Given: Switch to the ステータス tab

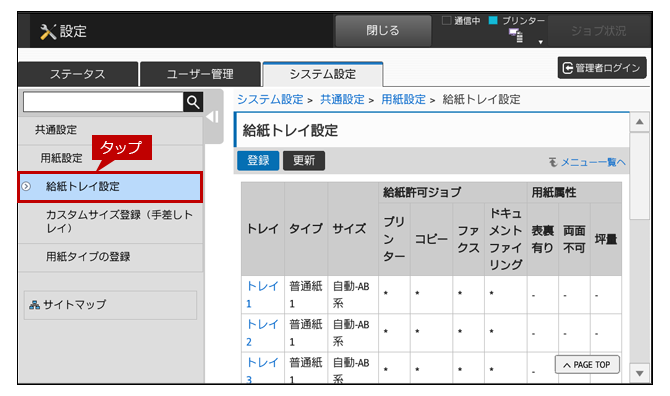Looking at the screenshot, I should point(78,74).
